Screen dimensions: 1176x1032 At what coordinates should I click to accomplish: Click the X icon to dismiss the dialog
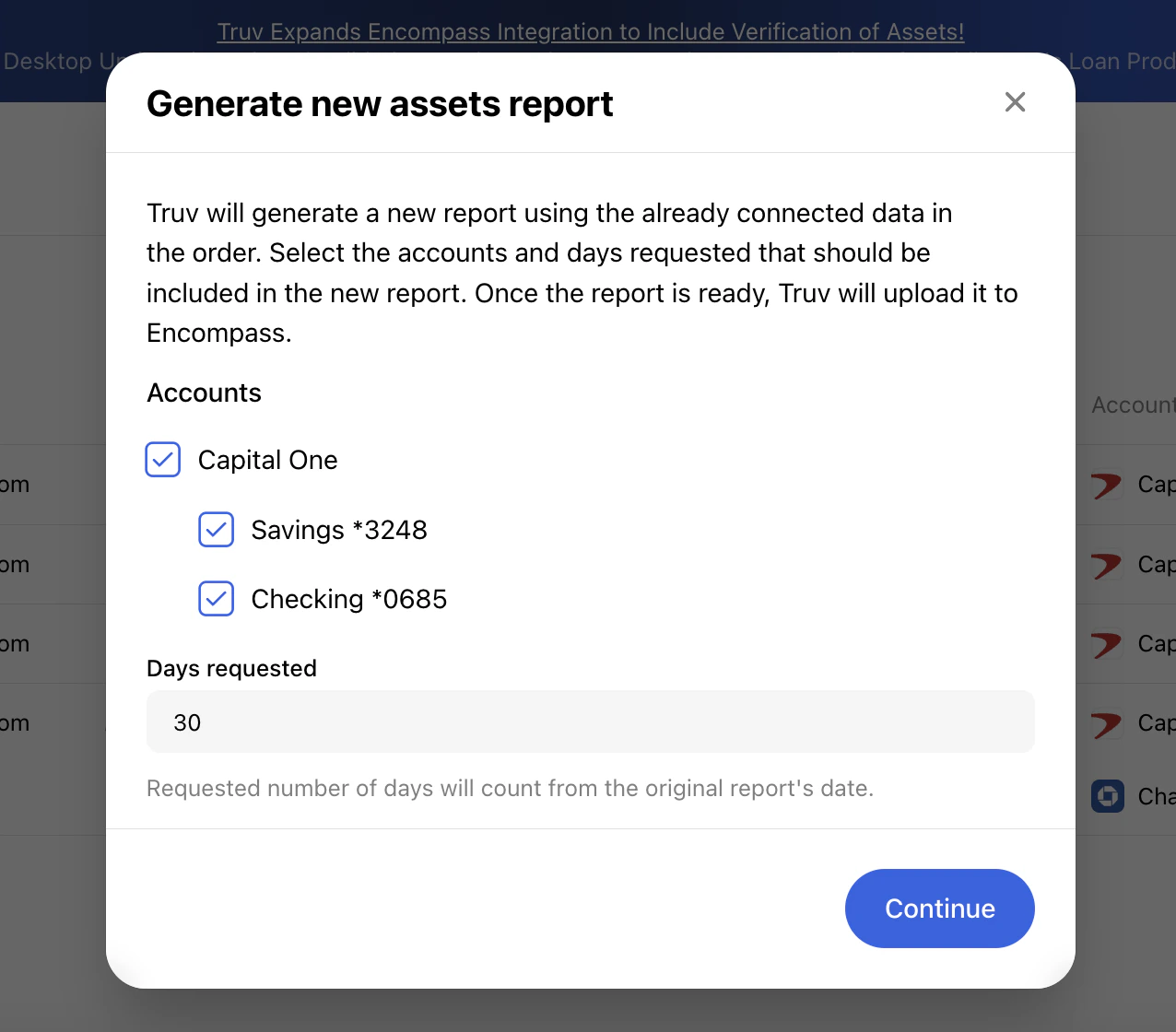coord(1015,102)
